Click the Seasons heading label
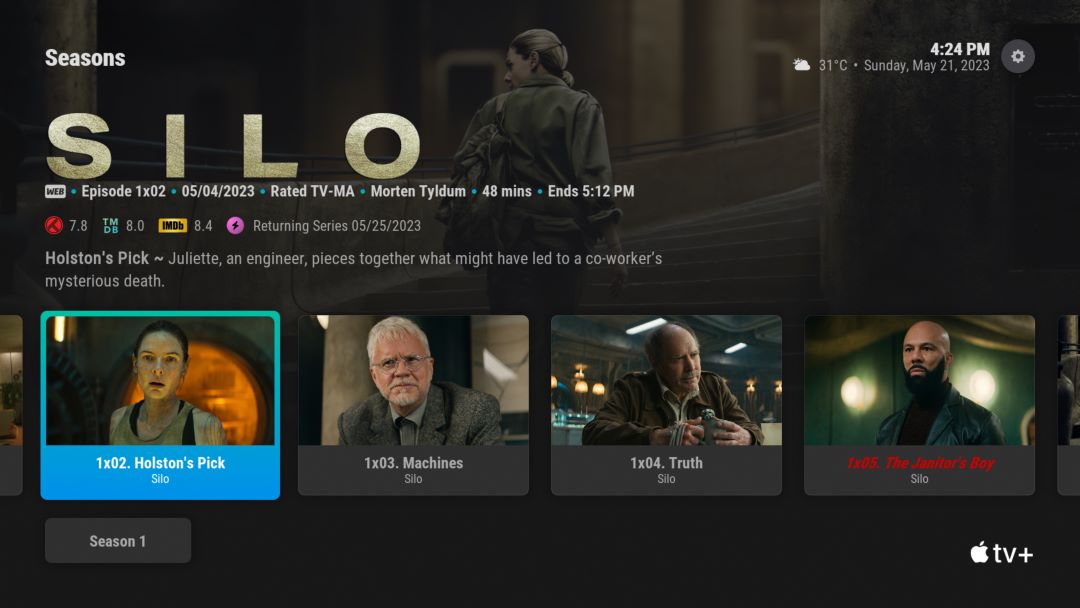The height and width of the screenshot is (608, 1080). click(x=85, y=58)
